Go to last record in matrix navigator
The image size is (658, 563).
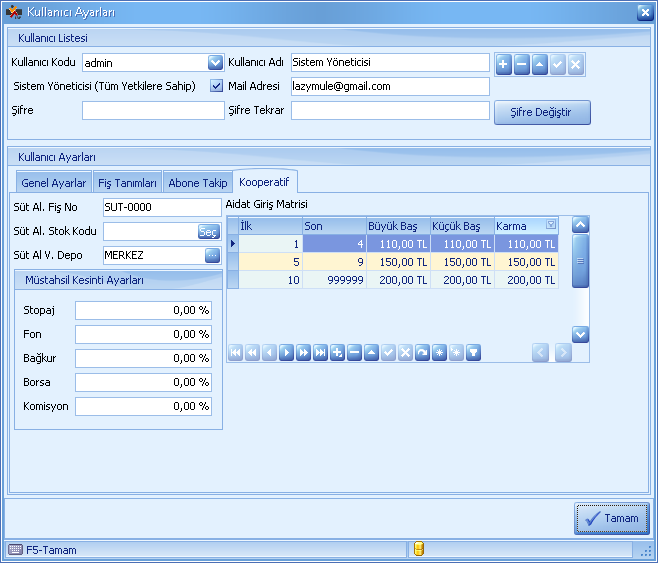(x=320, y=352)
